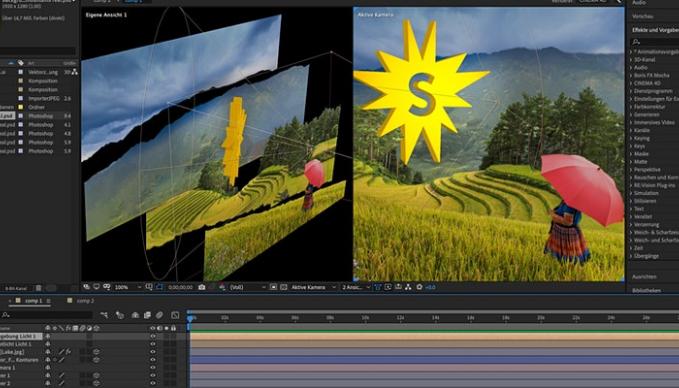Click the 0;00;00;00 timecode in viewer bar
Image resolution: width=679 pixels, height=388 pixels.
(181, 287)
